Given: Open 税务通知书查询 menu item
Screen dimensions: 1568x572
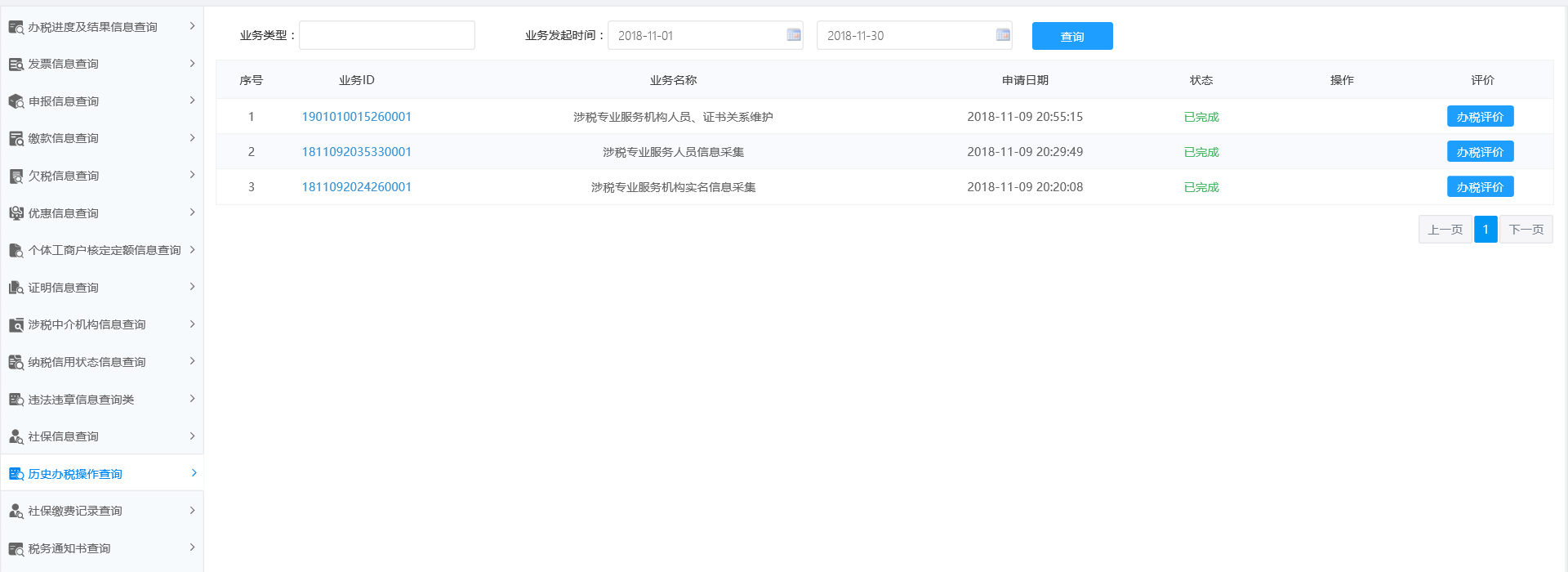Looking at the screenshot, I should coord(69,548).
